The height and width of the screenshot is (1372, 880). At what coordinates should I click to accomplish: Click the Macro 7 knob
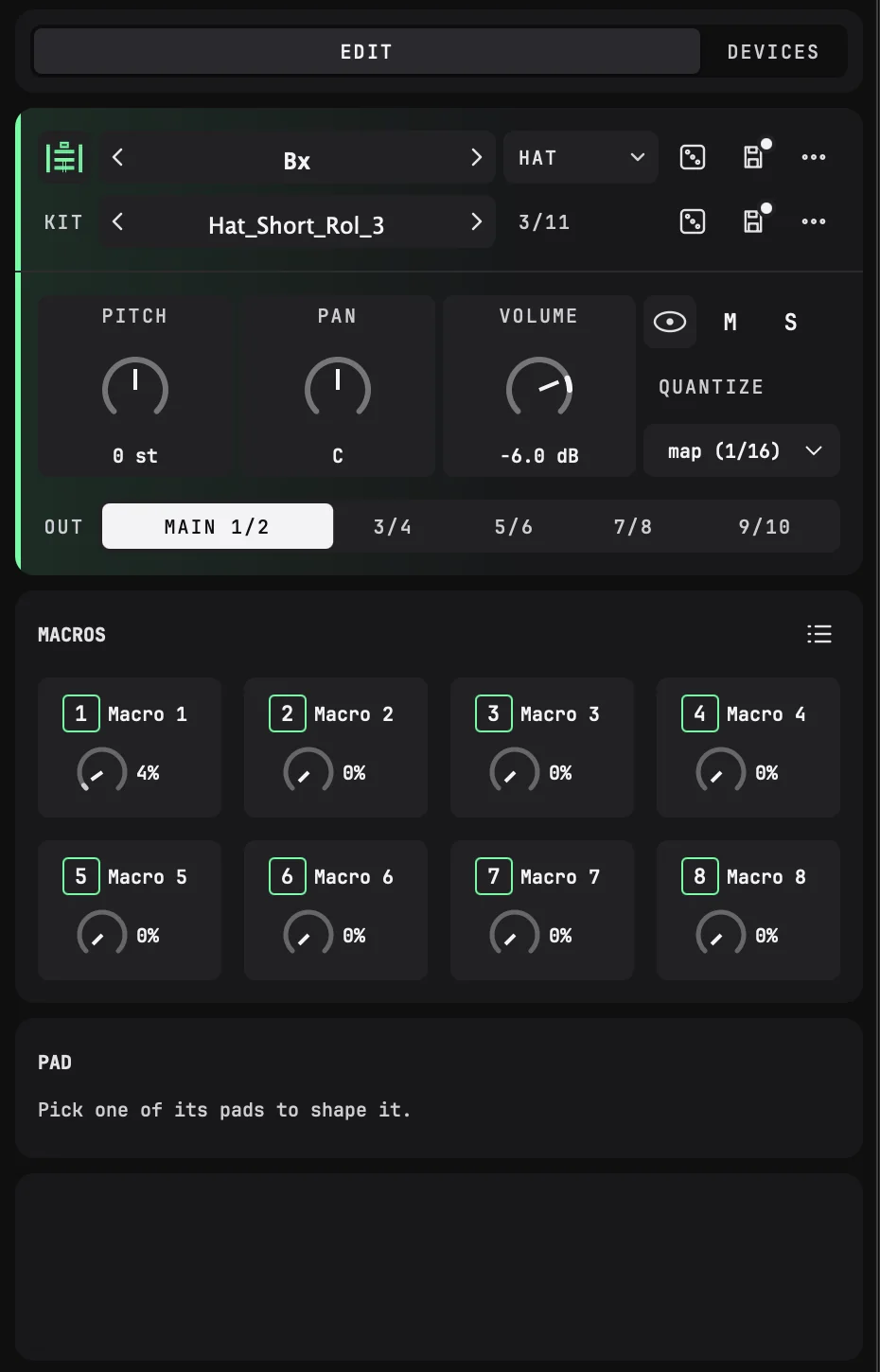tap(515, 933)
